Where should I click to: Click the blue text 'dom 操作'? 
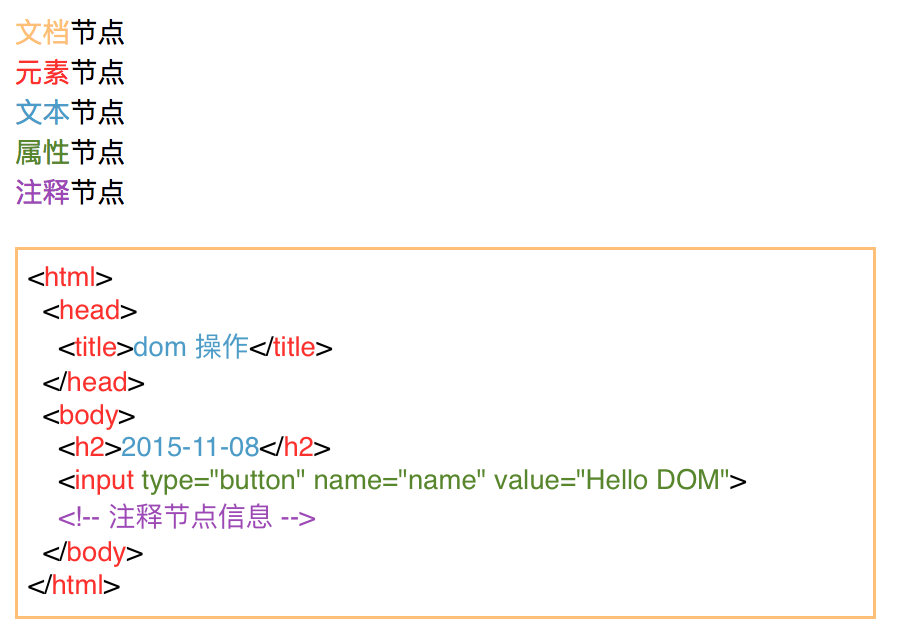point(191,347)
